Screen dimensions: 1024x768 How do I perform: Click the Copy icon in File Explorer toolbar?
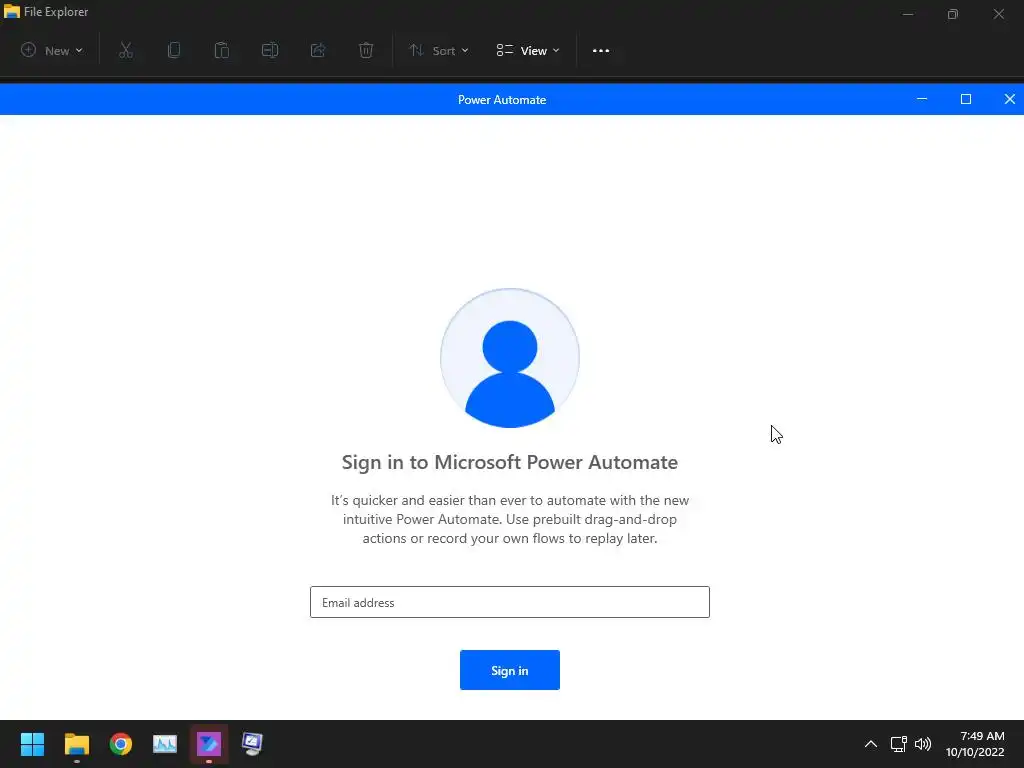click(x=174, y=50)
